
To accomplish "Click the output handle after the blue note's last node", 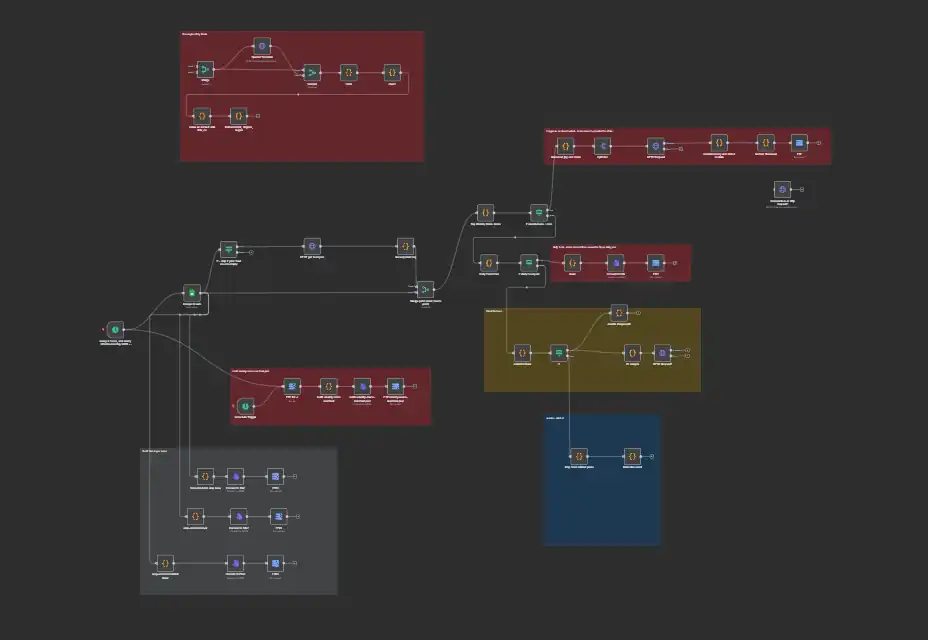I will point(649,455).
